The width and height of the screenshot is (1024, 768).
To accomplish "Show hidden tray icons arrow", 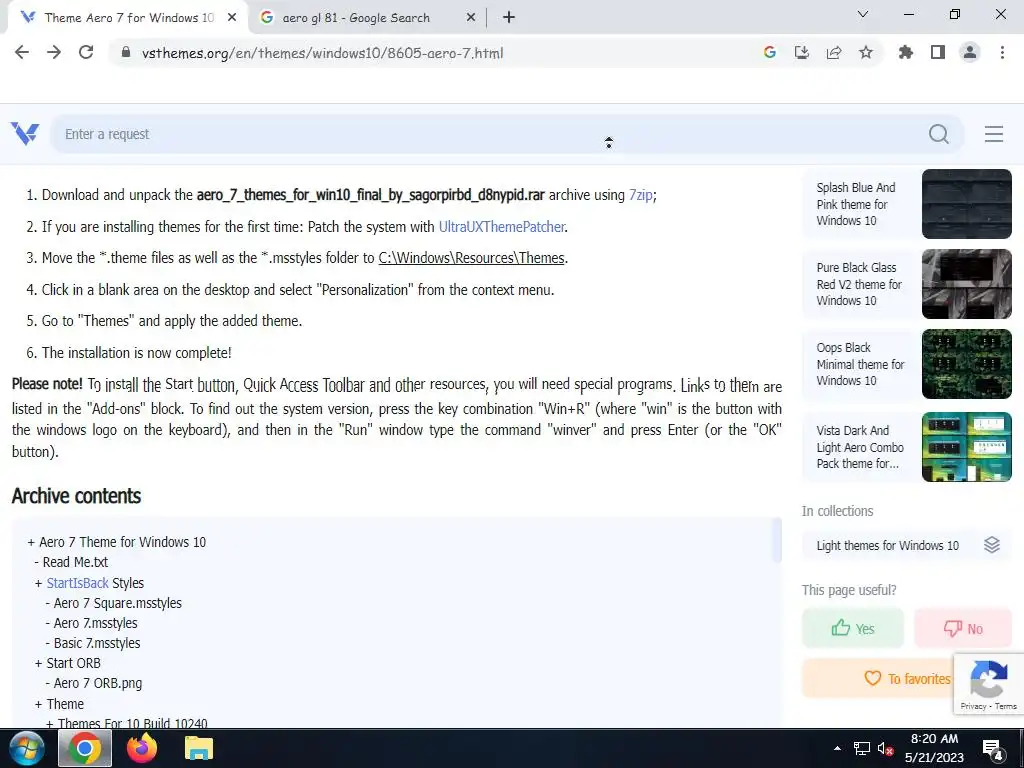I will (x=837, y=748).
